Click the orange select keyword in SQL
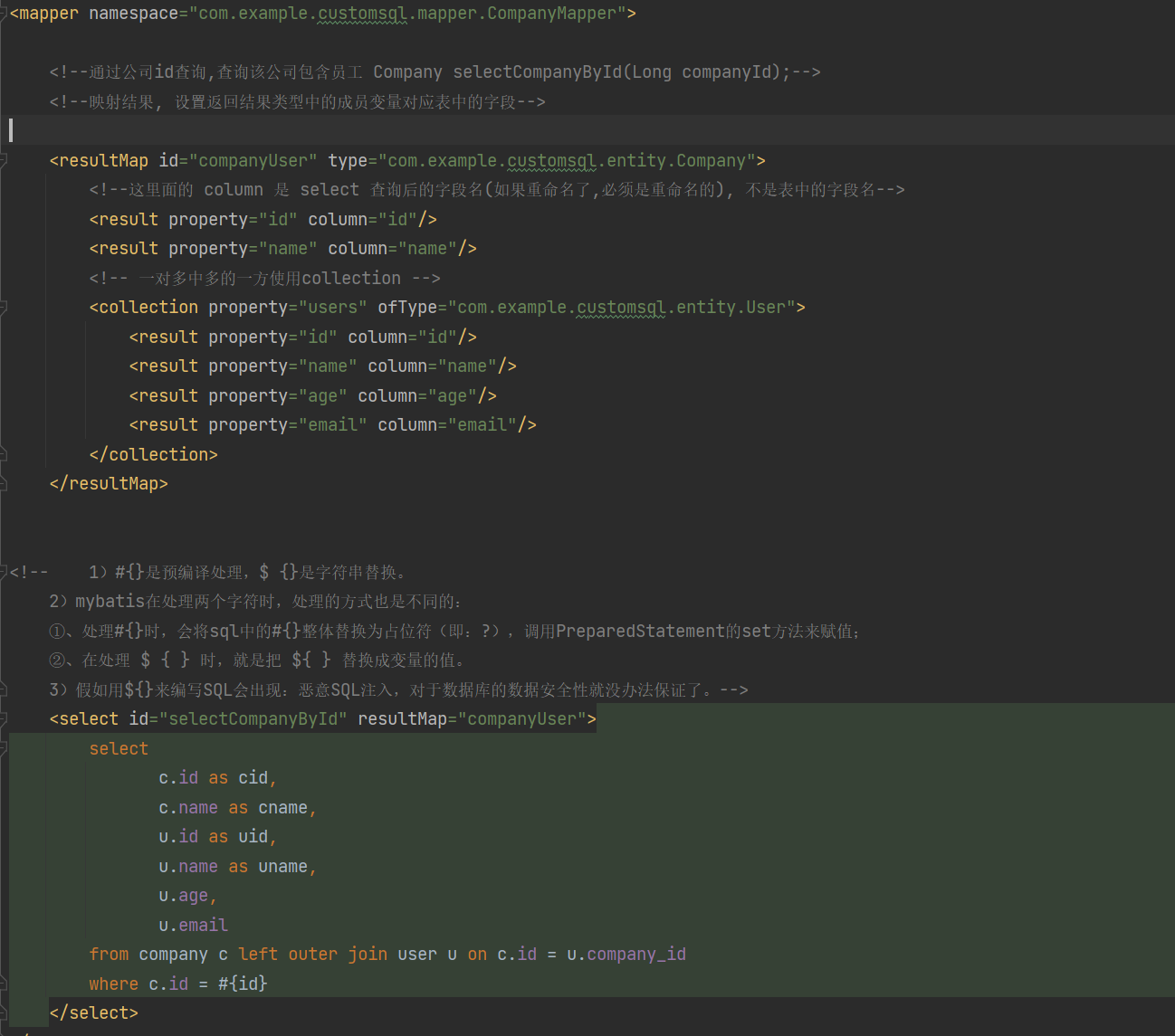Viewport: 1175px width, 1036px height. [x=119, y=749]
